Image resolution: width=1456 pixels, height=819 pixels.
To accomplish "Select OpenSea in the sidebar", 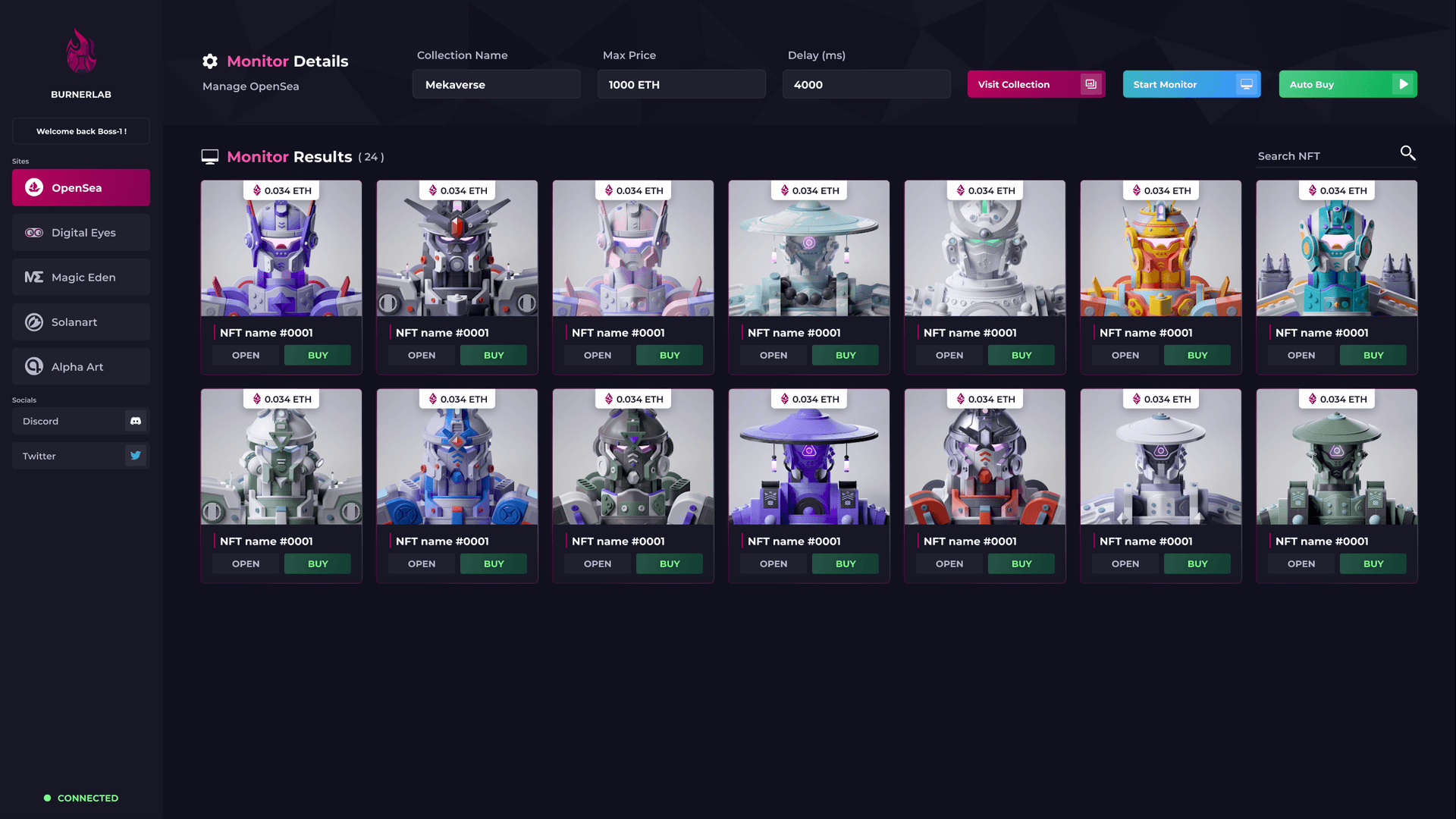I will click(x=81, y=188).
